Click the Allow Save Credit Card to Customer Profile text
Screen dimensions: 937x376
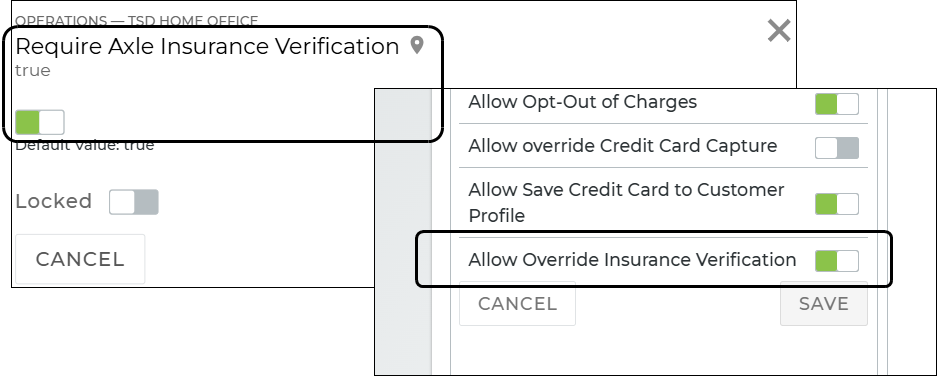(x=626, y=203)
